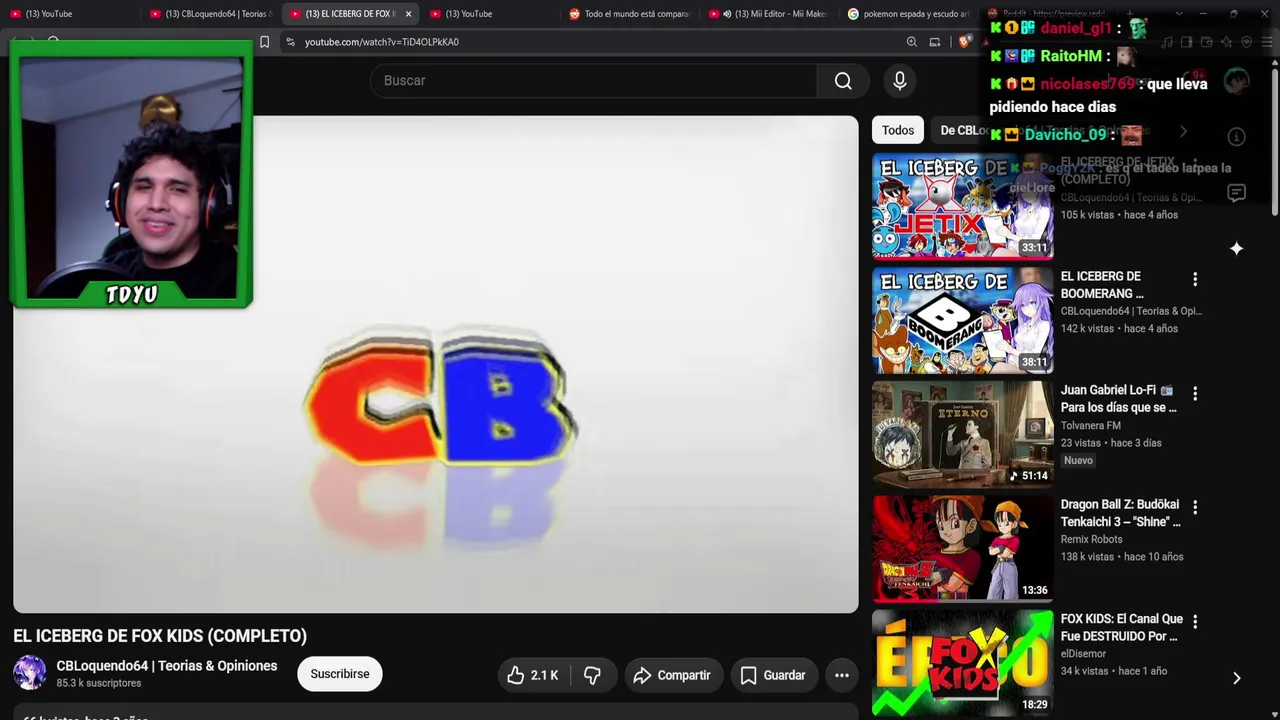Image resolution: width=1280 pixels, height=720 pixels.
Task: Open the EL ICEBERG DE JETIX thumbnail
Action: [962, 207]
